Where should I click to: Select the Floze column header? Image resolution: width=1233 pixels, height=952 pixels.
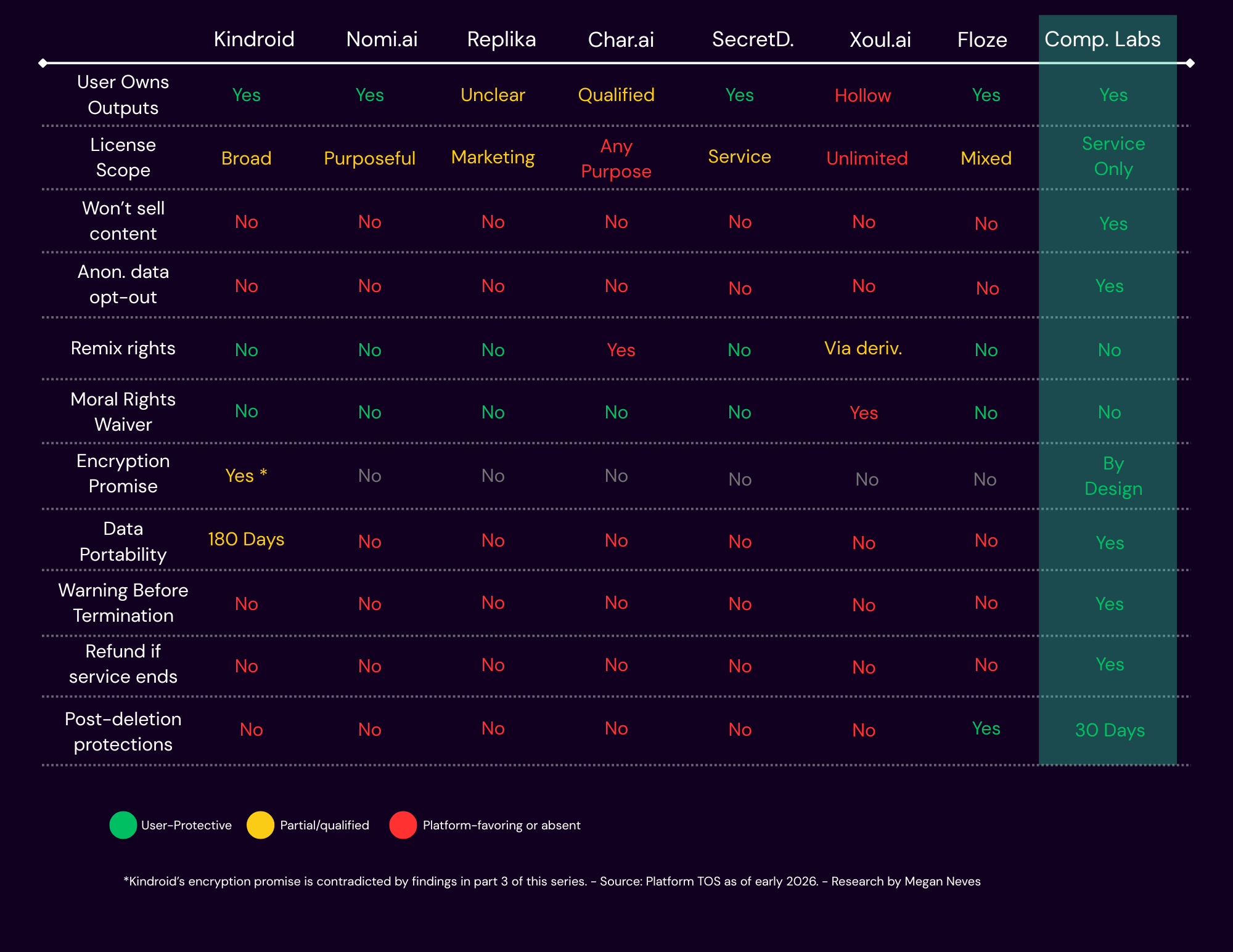tap(982, 39)
